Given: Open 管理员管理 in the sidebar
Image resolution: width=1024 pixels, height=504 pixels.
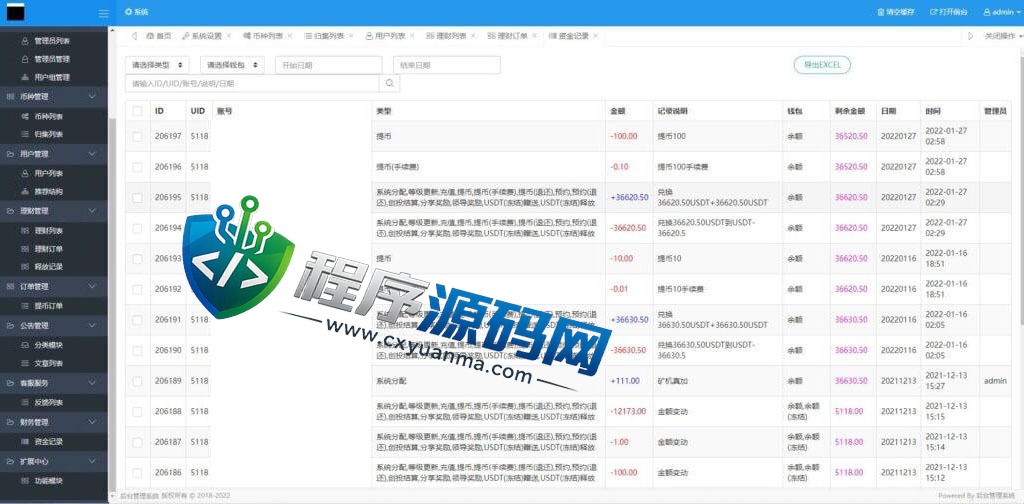Looking at the screenshot, I should pos(54,59).
